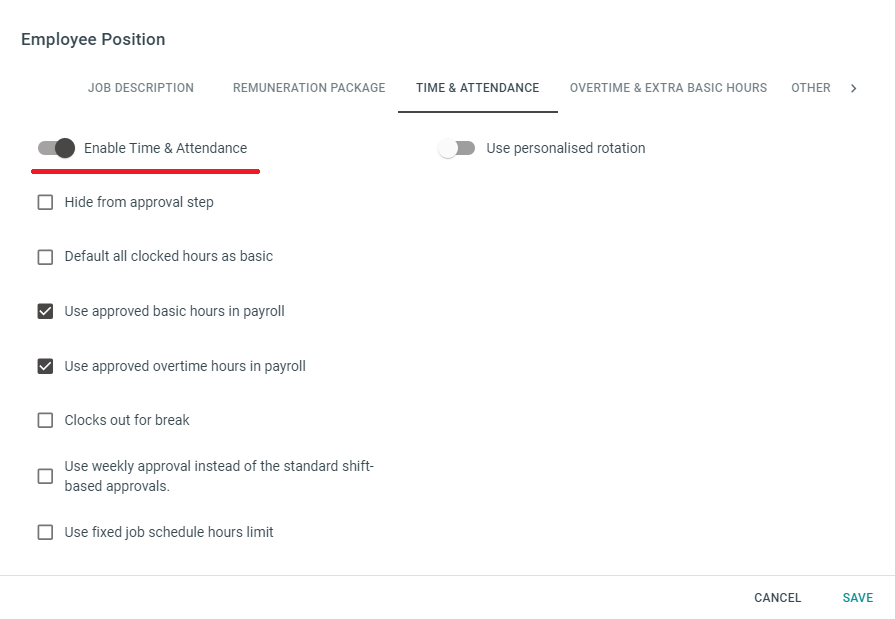Check the Hide from approval step box
The image size is (895, 619).
[45, 202]
